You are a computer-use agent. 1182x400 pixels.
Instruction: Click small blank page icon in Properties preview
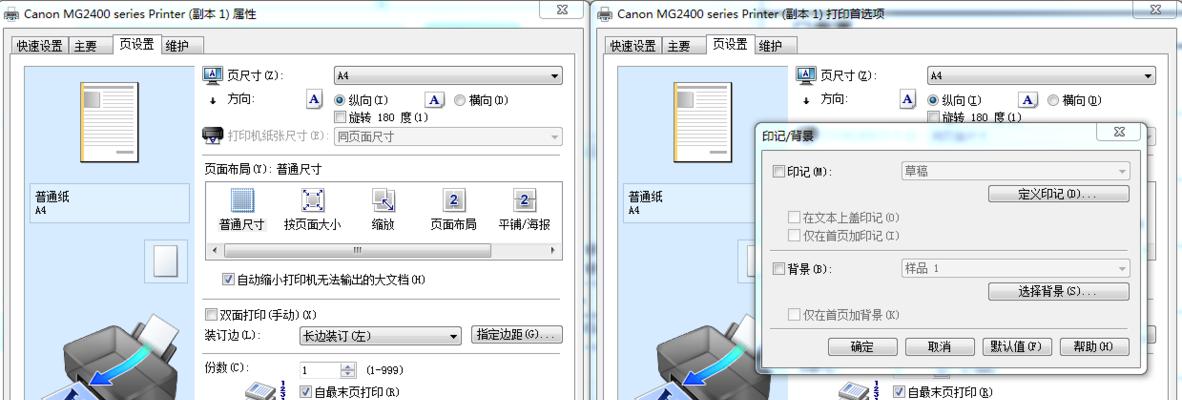[x=165, y=262]
